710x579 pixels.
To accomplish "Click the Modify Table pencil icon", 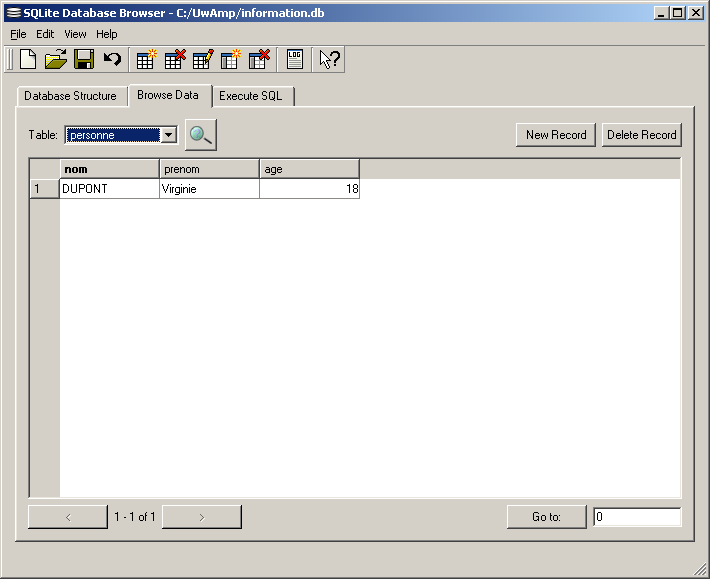I will pyautogui.click(x=203, y=59).
